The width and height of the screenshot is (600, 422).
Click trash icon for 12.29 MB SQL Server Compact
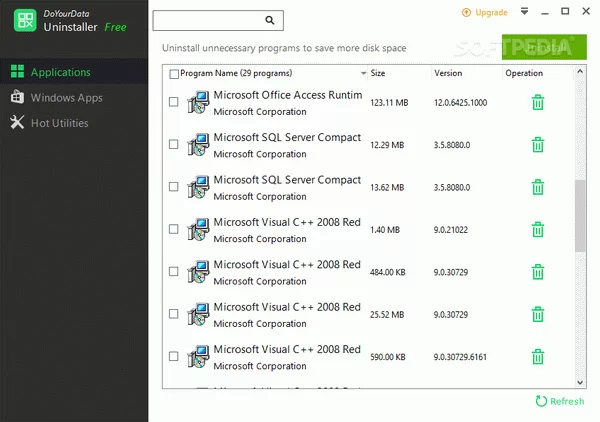click(538, 145)
